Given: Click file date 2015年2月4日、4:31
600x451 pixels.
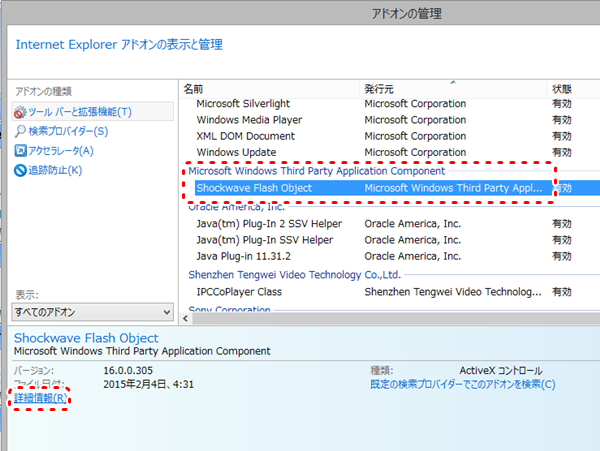Looking at the screenshot, I should [148, 384].
